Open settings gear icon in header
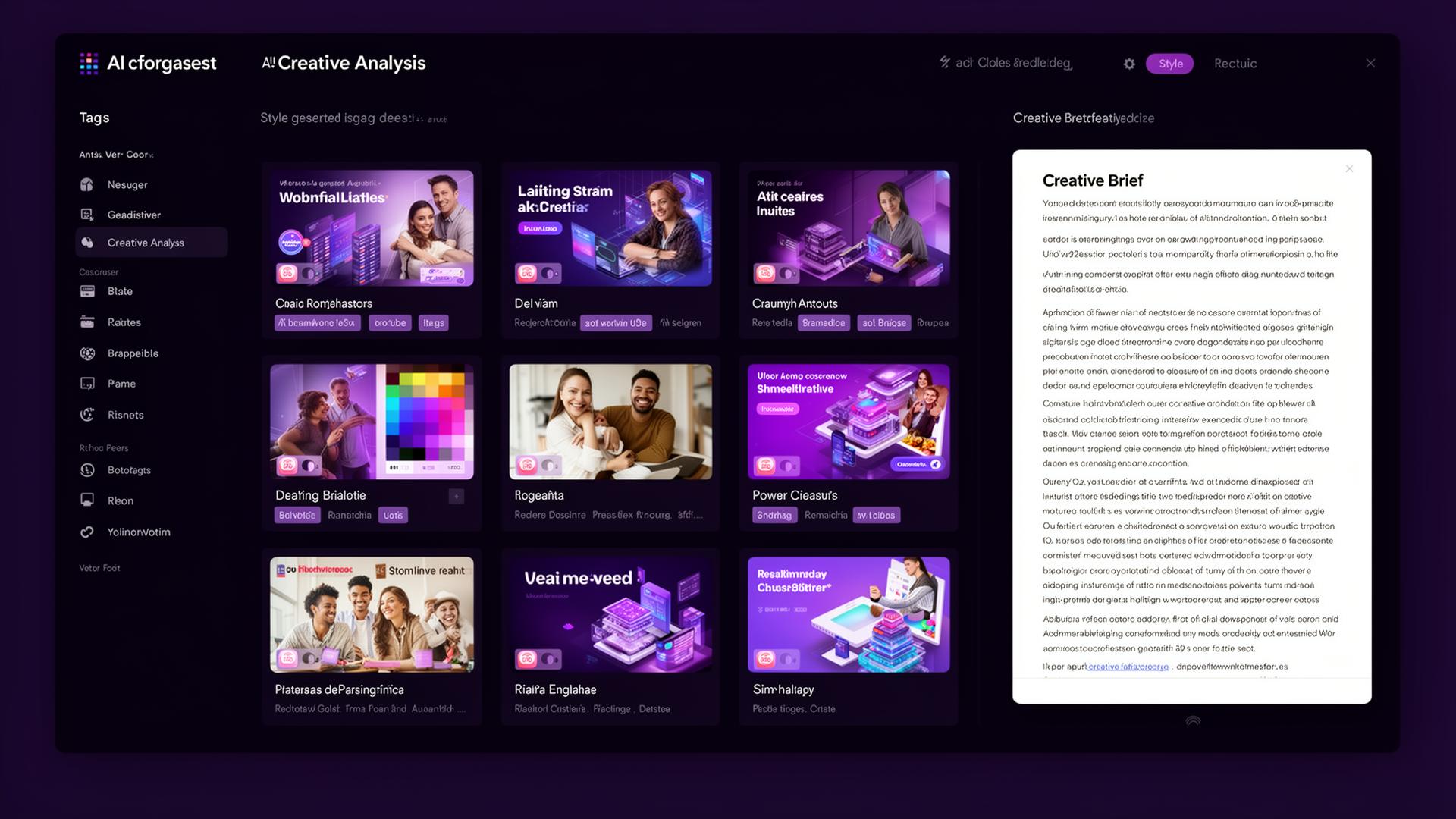 click(1129, 64)
